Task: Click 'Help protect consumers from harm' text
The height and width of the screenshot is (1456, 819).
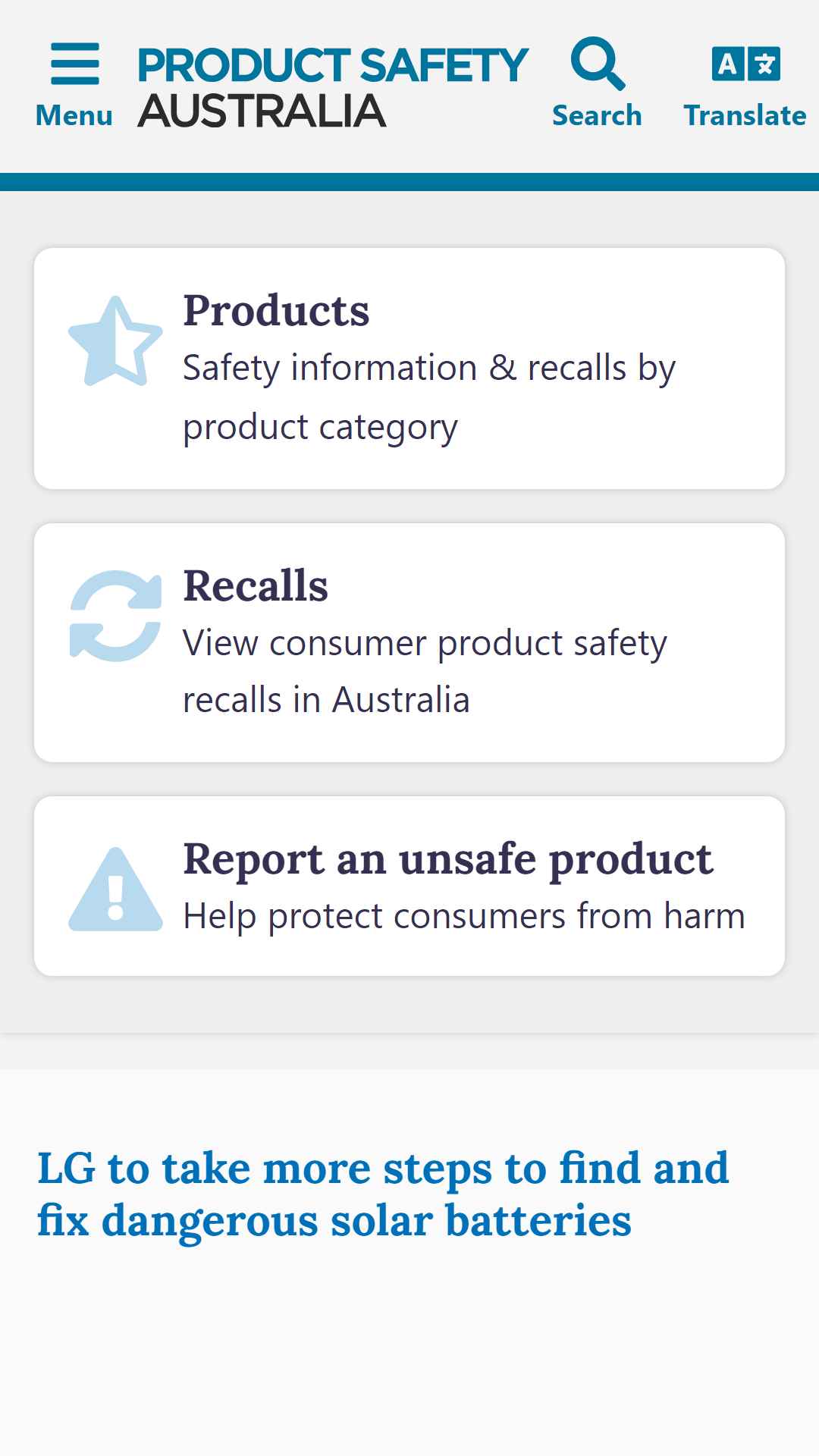Action: pos(464,916)
